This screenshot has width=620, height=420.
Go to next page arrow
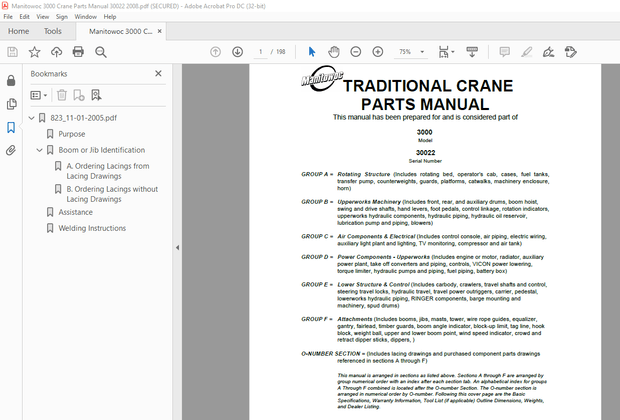[x=237, y=52]
